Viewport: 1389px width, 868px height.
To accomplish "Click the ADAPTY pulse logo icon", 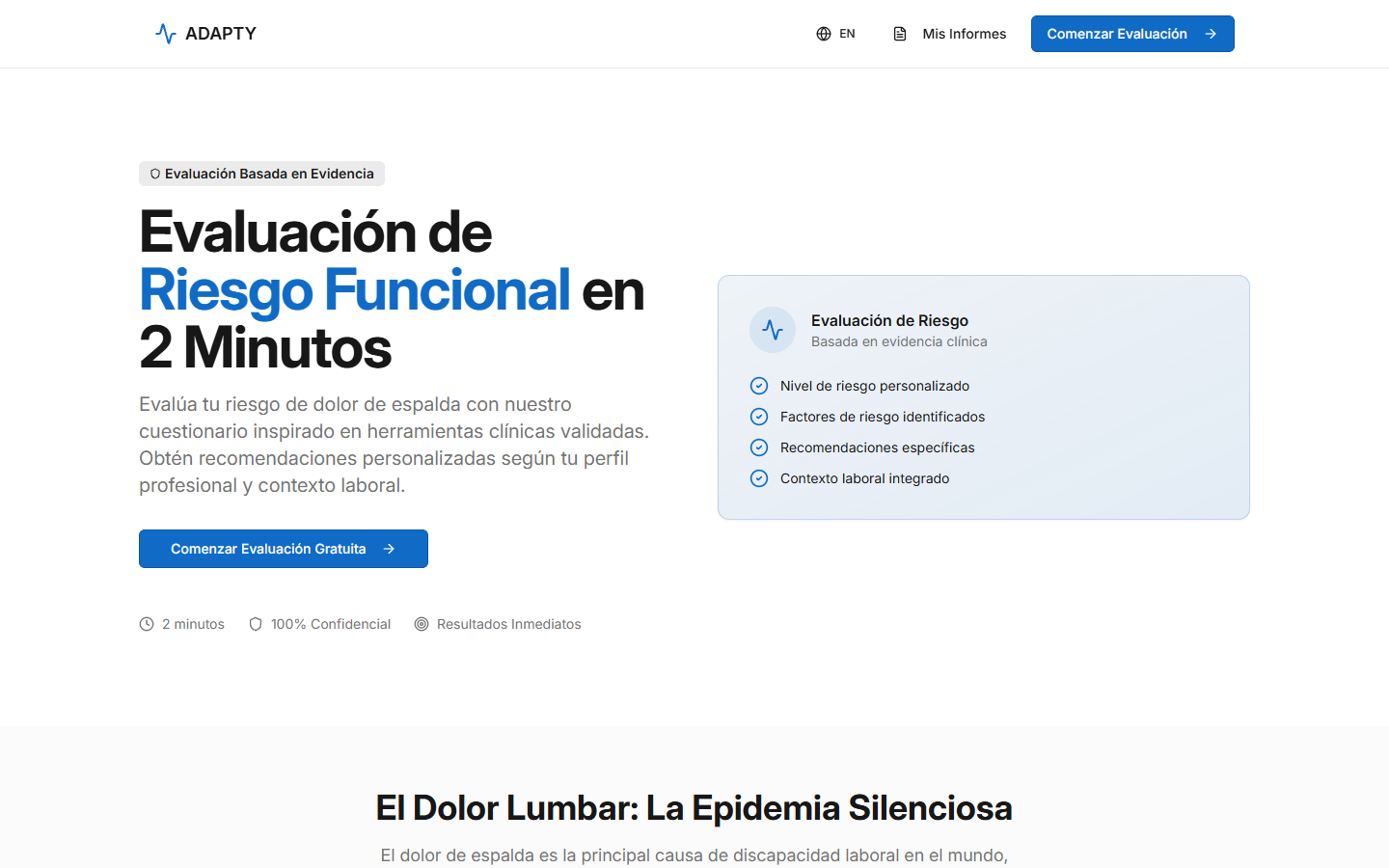I will pos(166,34).
